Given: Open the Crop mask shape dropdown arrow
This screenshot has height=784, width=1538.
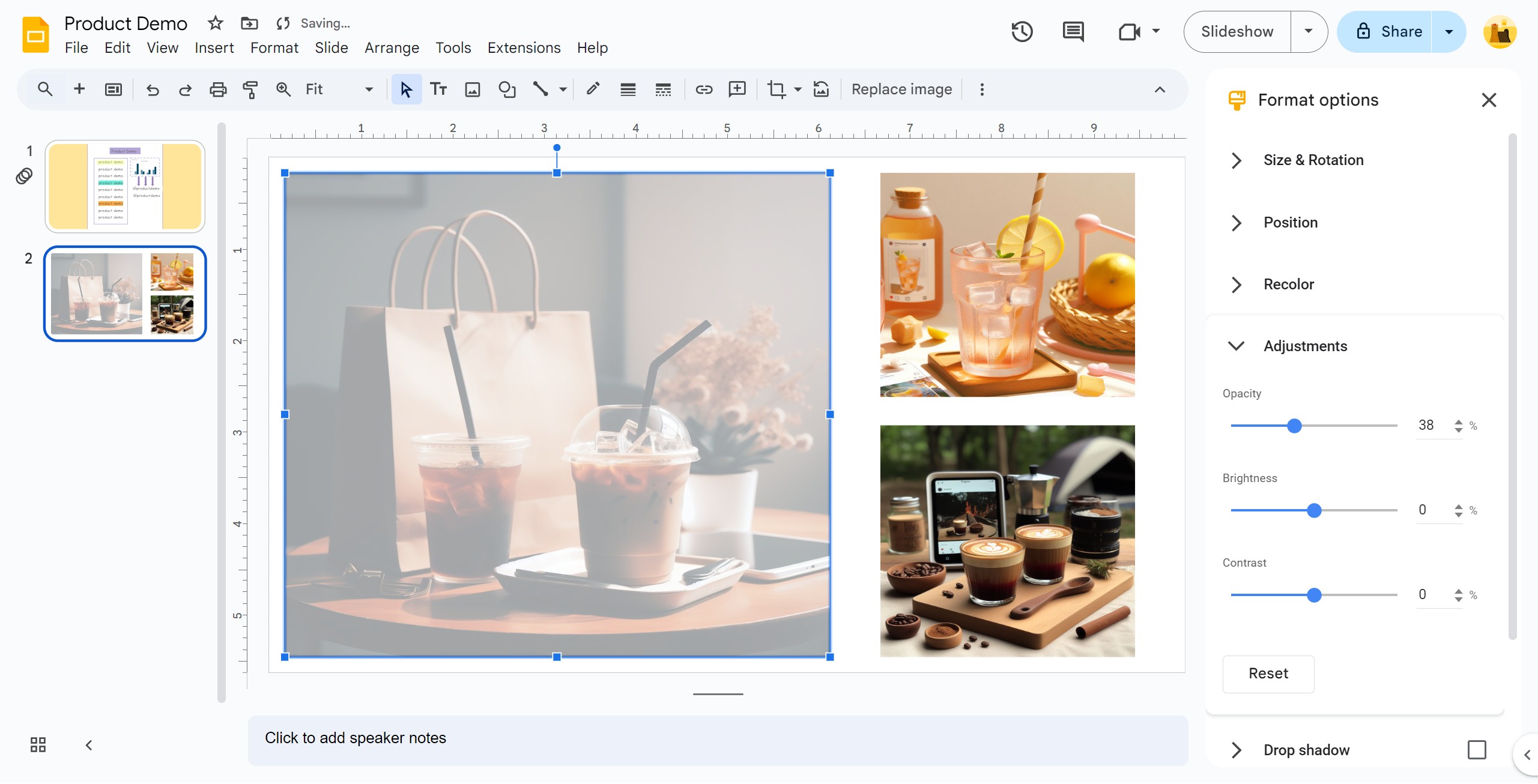Looking at the screenshot, I should tap(798, 89).
